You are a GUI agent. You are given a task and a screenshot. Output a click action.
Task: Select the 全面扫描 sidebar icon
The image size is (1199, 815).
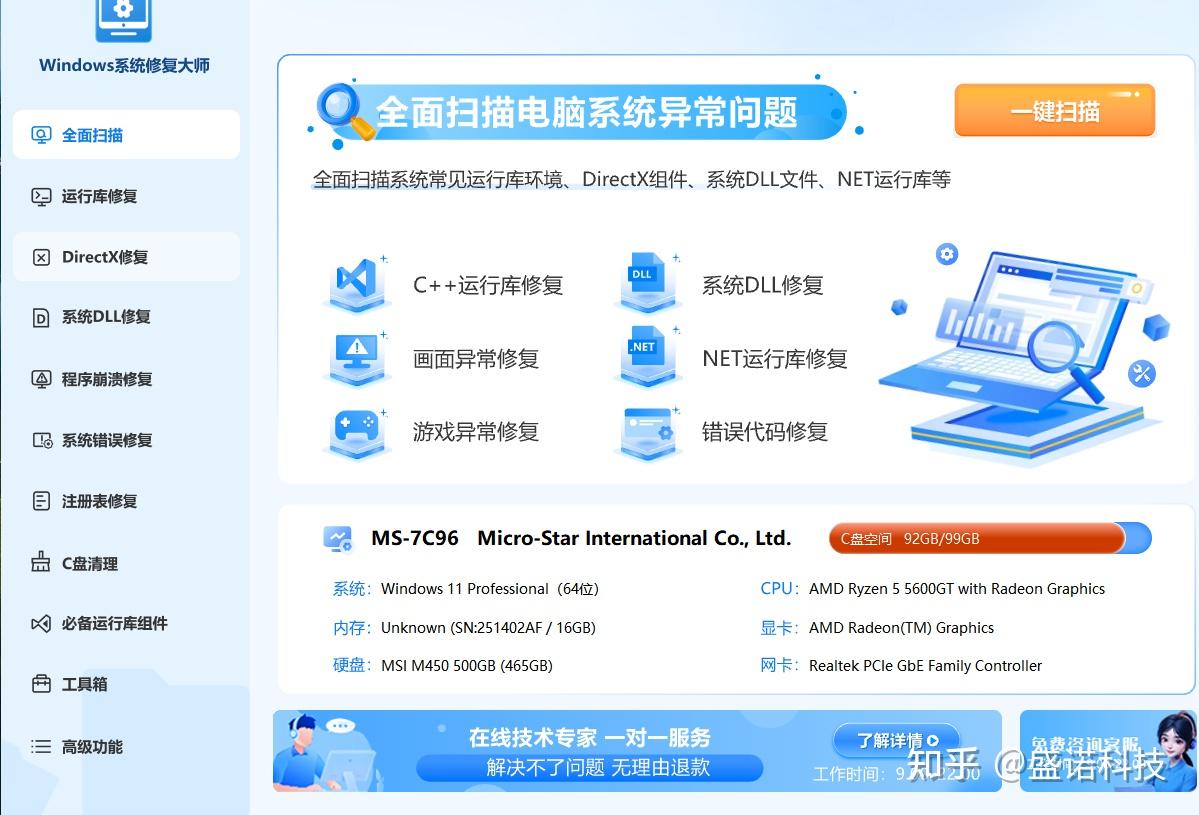[x=41, y=135]
